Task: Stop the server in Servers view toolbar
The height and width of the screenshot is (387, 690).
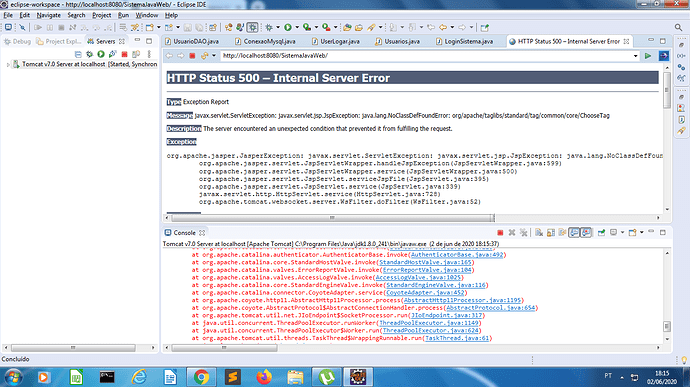Action: click(124, 54)
